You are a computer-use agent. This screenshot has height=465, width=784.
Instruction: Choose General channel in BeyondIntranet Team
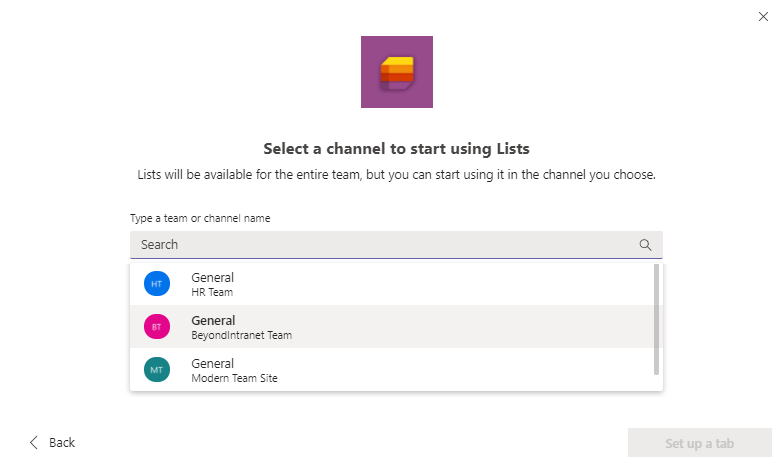213,320
